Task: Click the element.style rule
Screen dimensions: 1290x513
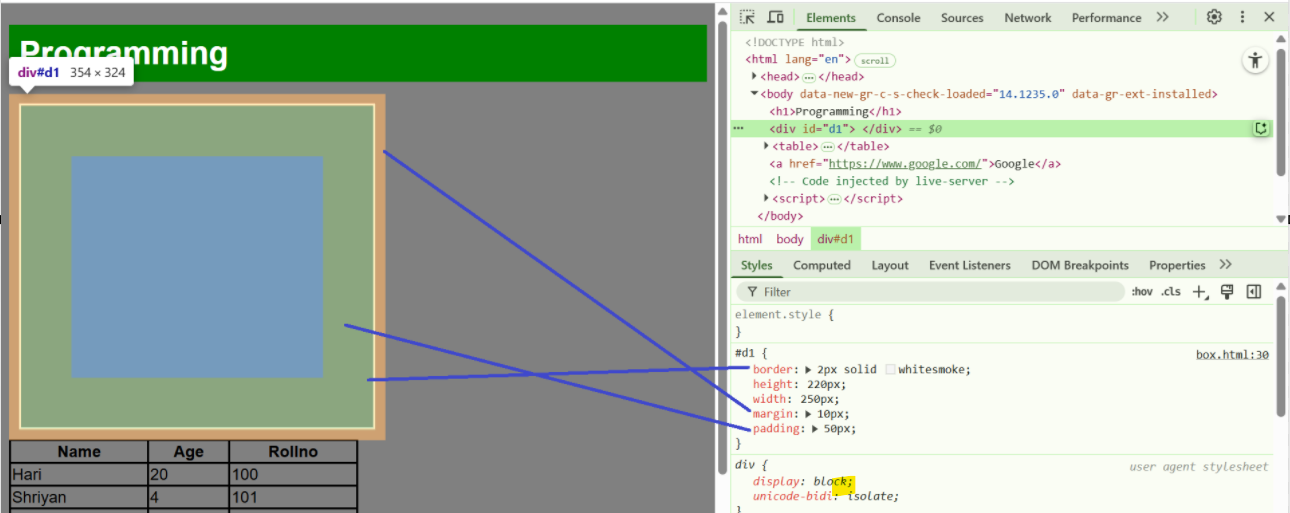Action: [784, 315]
